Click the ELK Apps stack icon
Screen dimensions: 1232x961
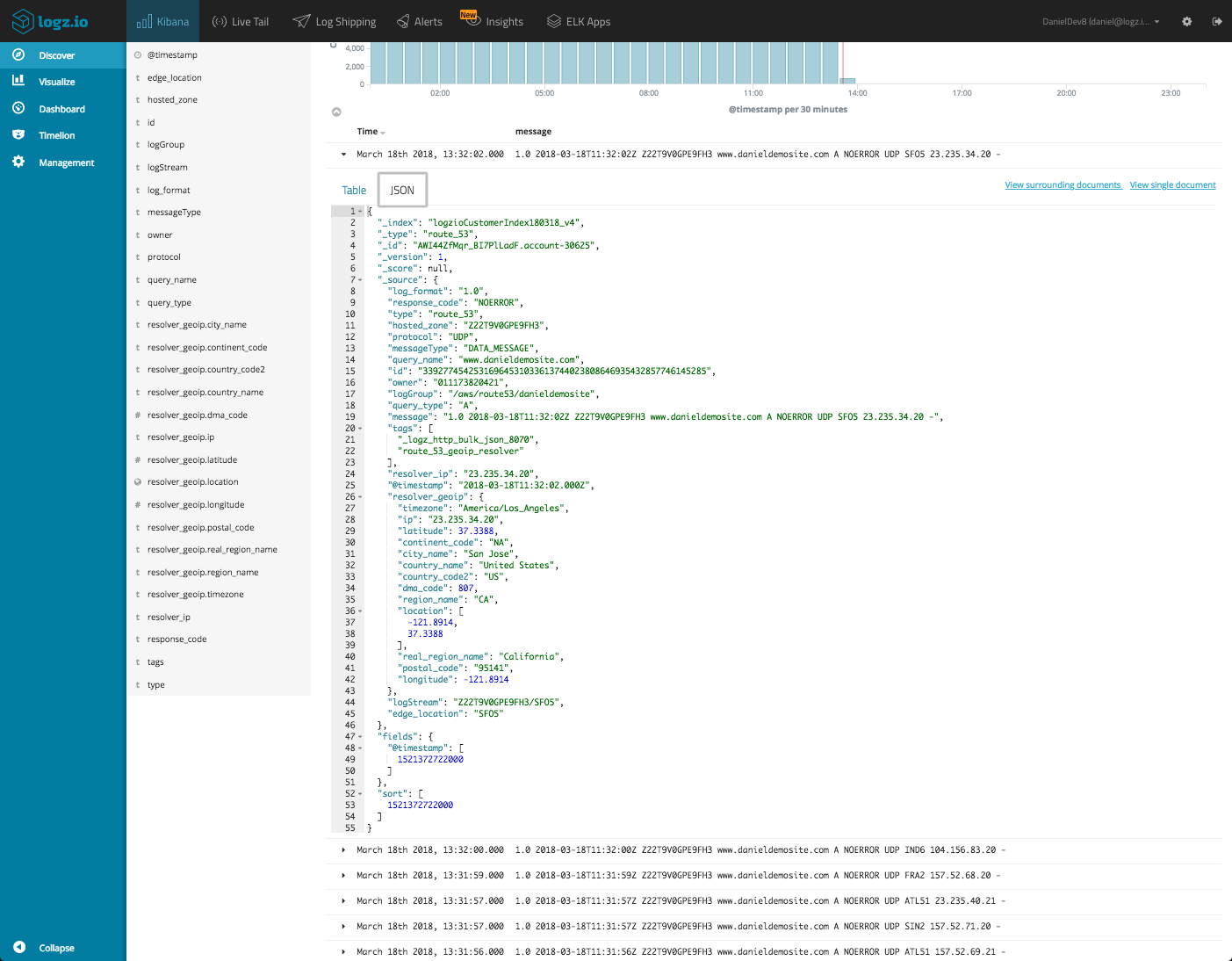coord(554,21)
